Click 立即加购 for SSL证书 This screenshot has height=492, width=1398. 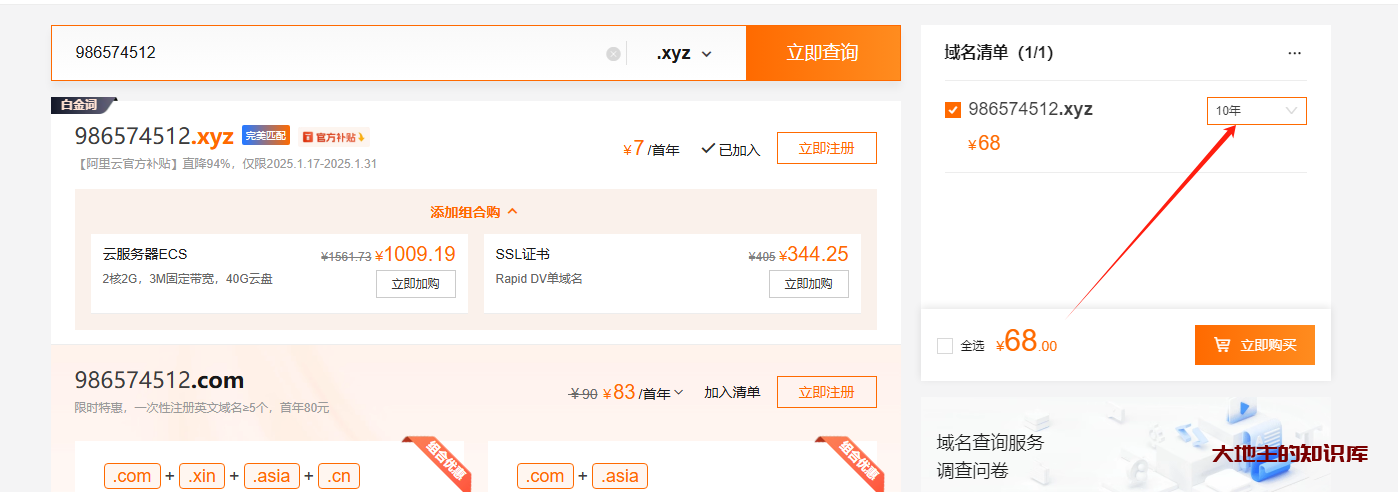tap(808, 284)
